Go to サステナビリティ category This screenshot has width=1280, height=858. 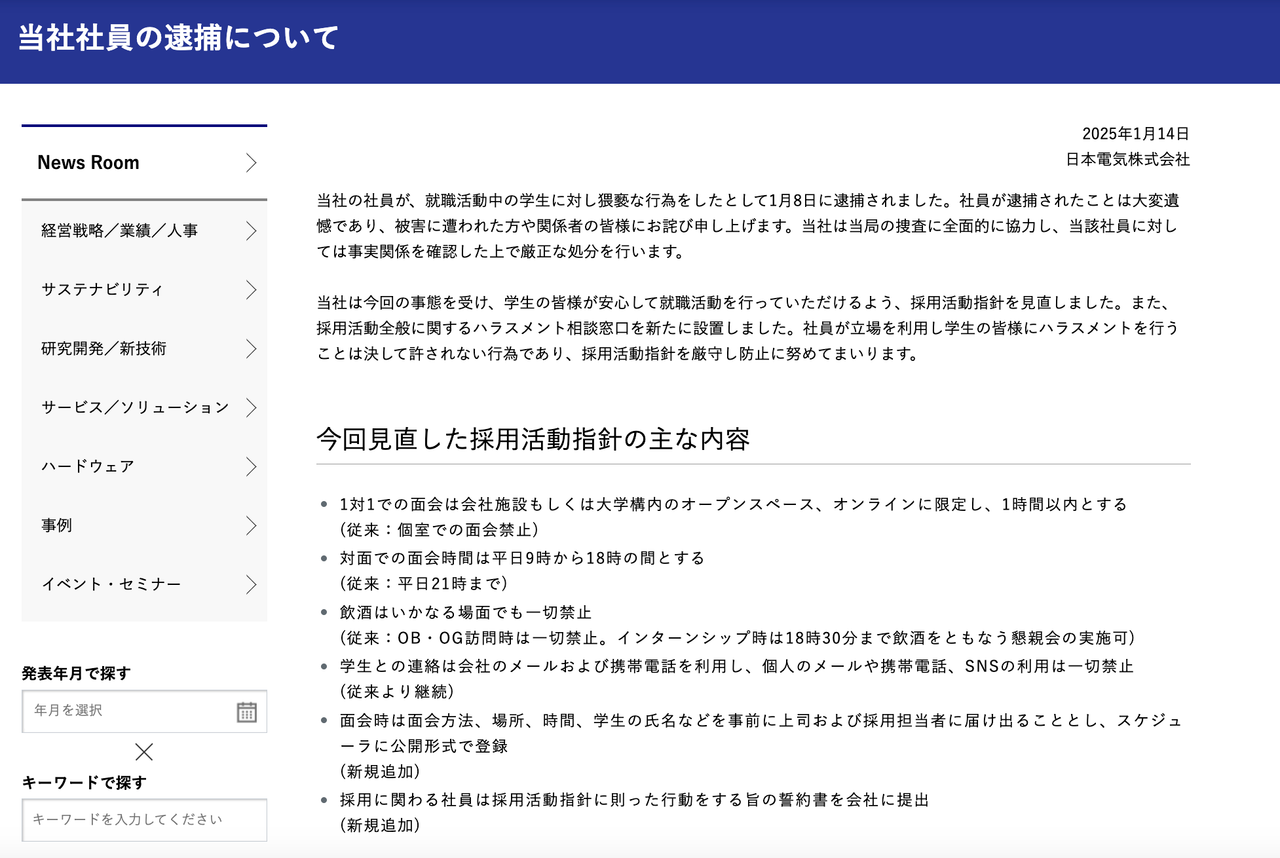(x=144, y=290)
